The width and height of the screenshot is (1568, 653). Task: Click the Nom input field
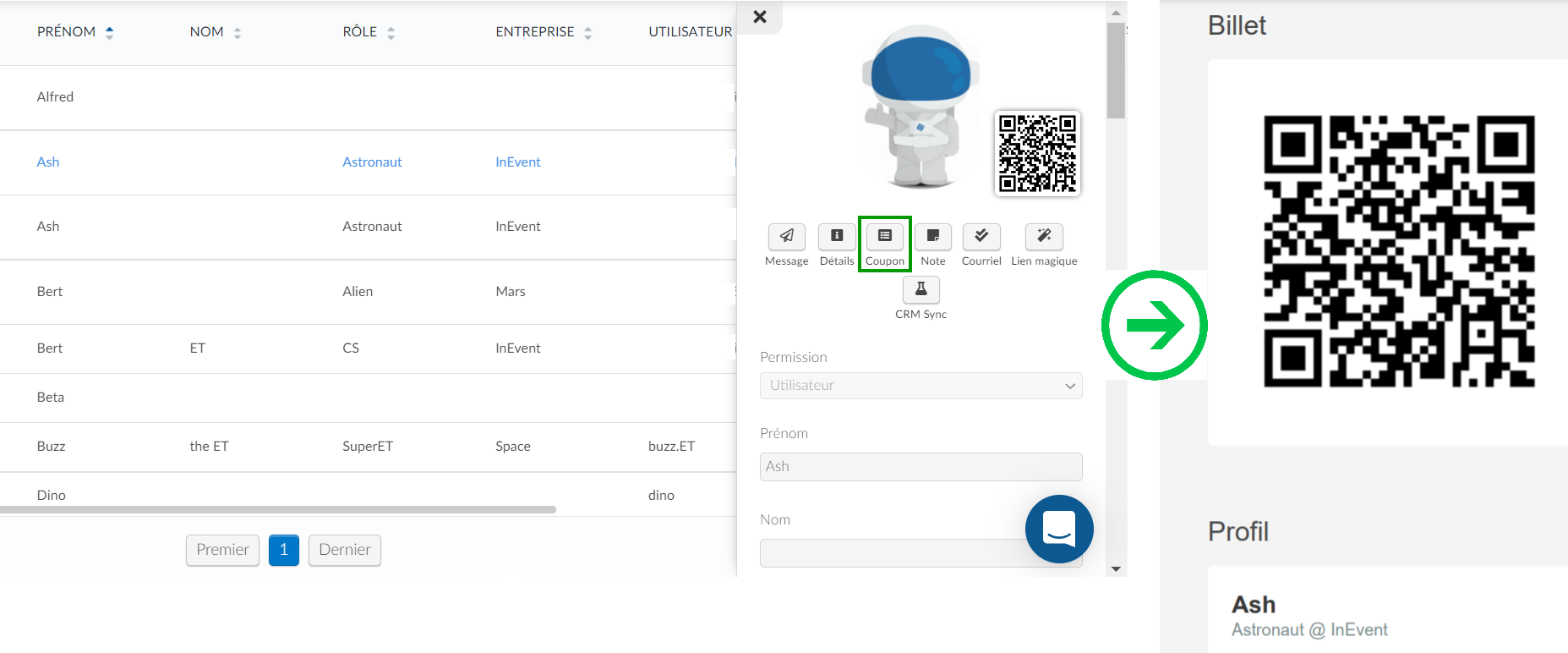tap(921, 553)
